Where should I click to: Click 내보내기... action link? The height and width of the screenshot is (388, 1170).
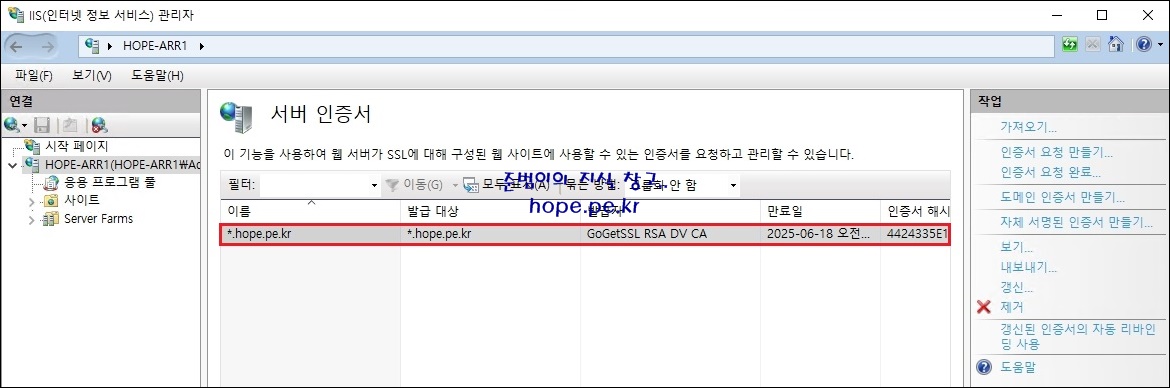tap(1028, 267)
